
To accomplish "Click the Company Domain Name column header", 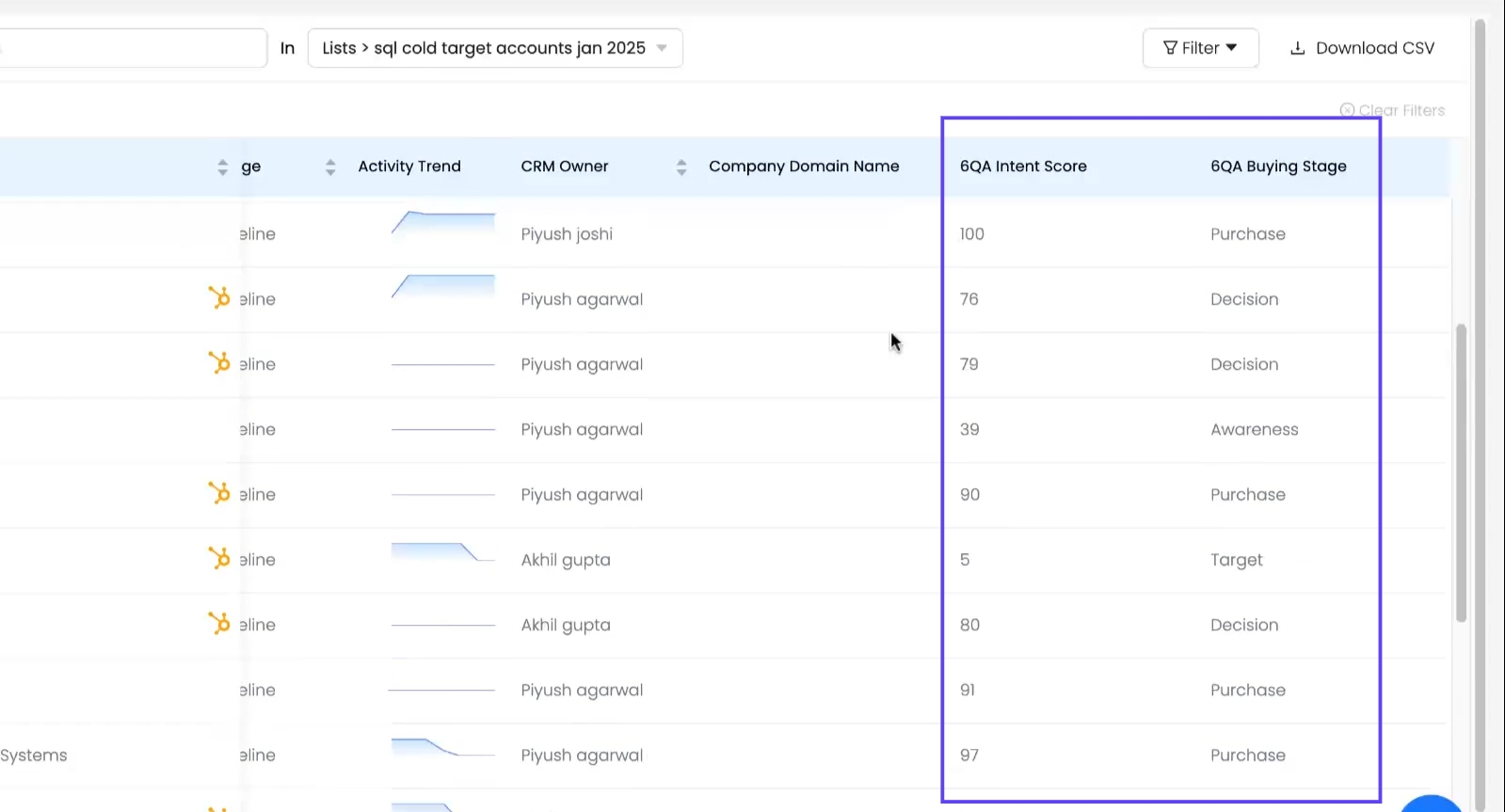I will pyautogui.click(x=804, y=167).
